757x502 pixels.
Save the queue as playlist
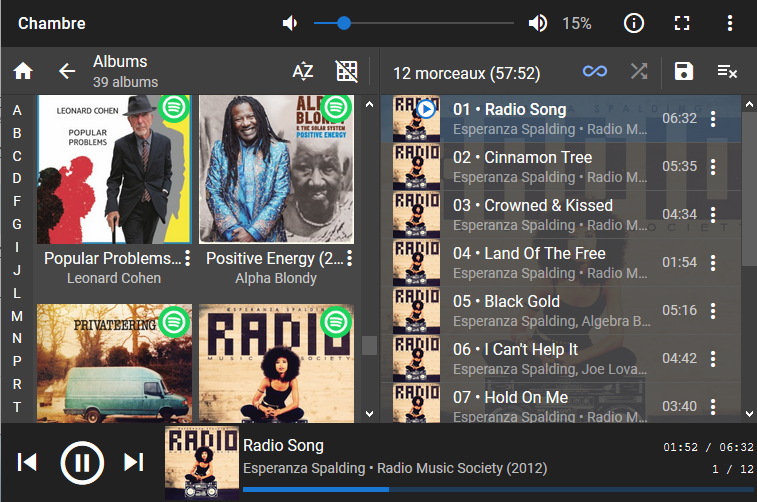coord(684,71)
